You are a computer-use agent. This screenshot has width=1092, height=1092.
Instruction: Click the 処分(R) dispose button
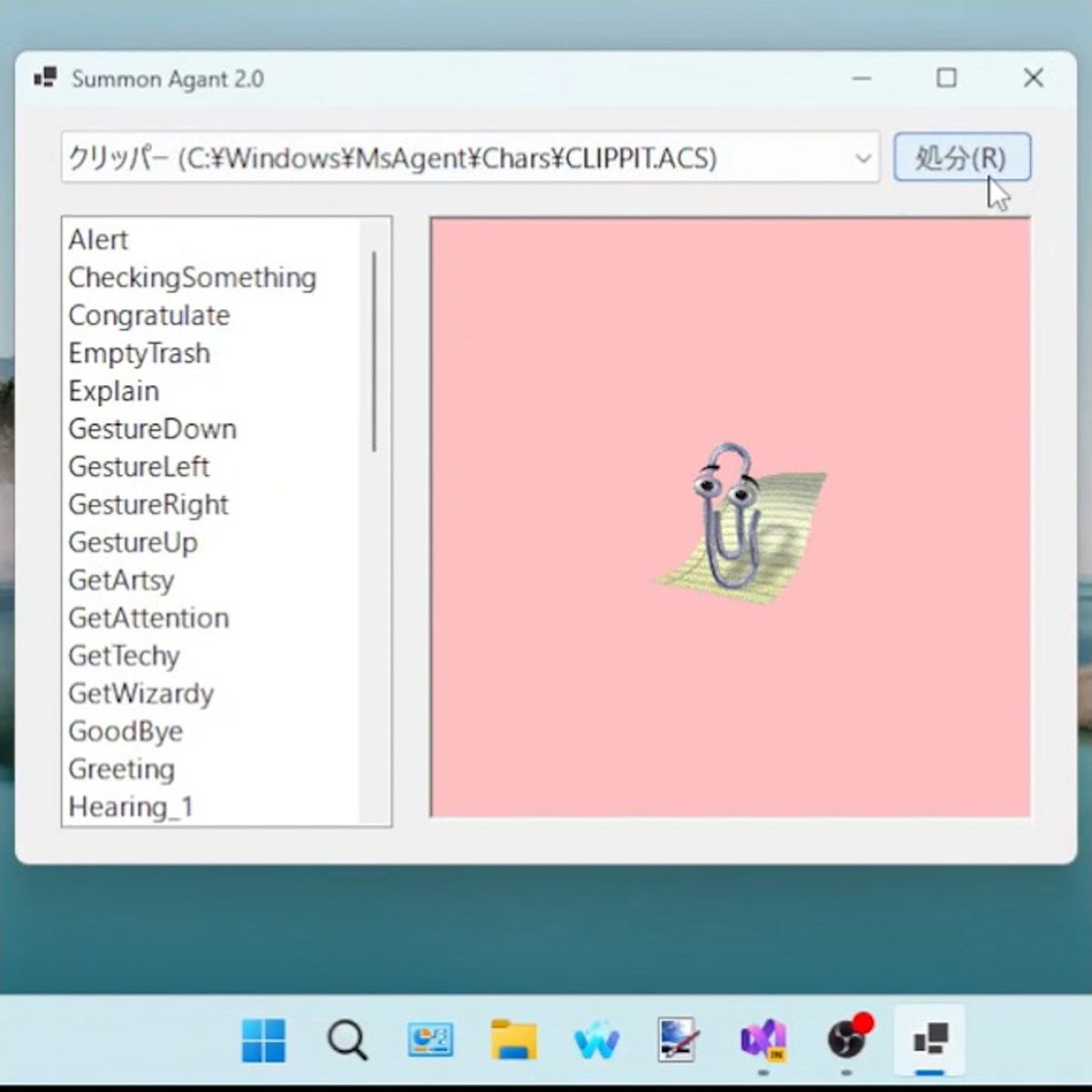pos(962,157)
